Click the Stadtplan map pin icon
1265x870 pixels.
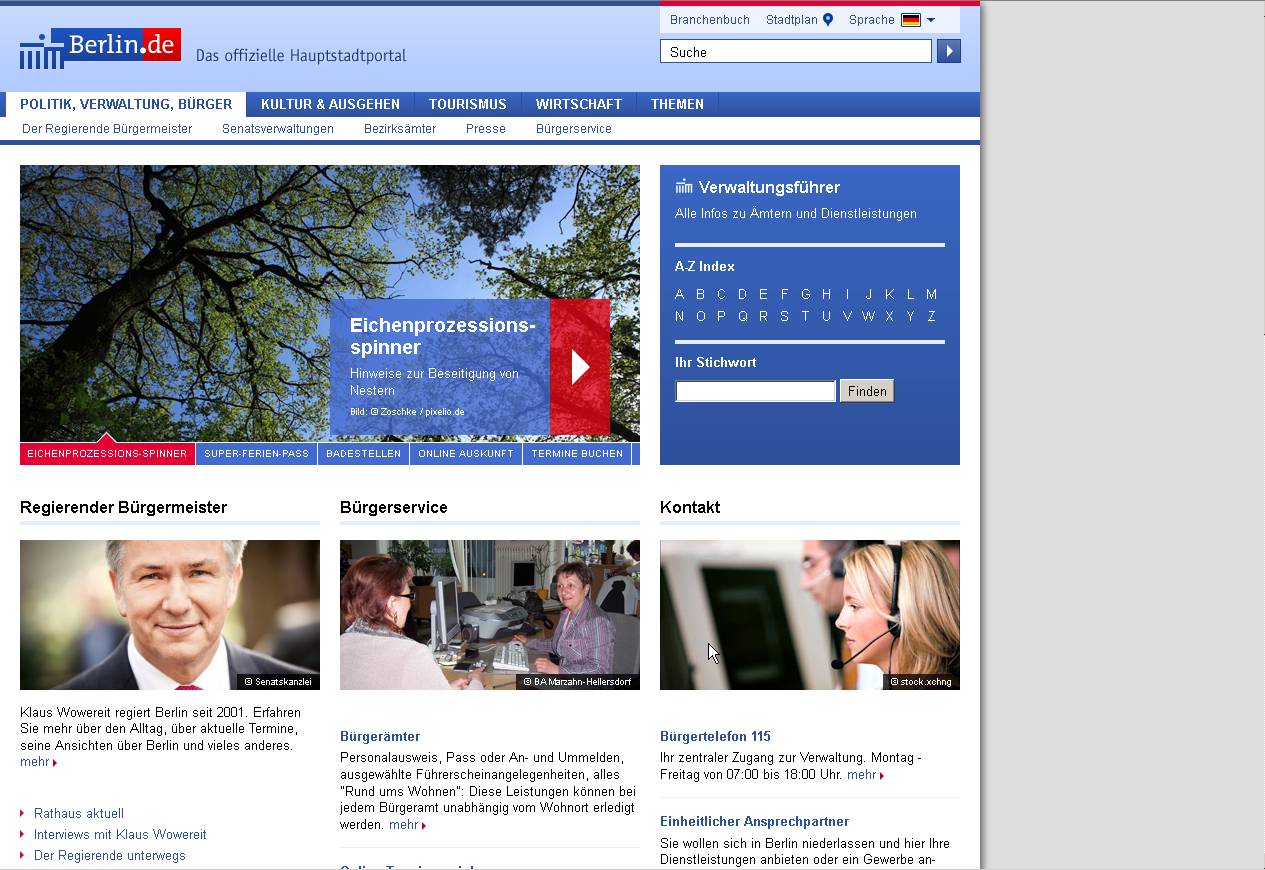click(828, 20)
